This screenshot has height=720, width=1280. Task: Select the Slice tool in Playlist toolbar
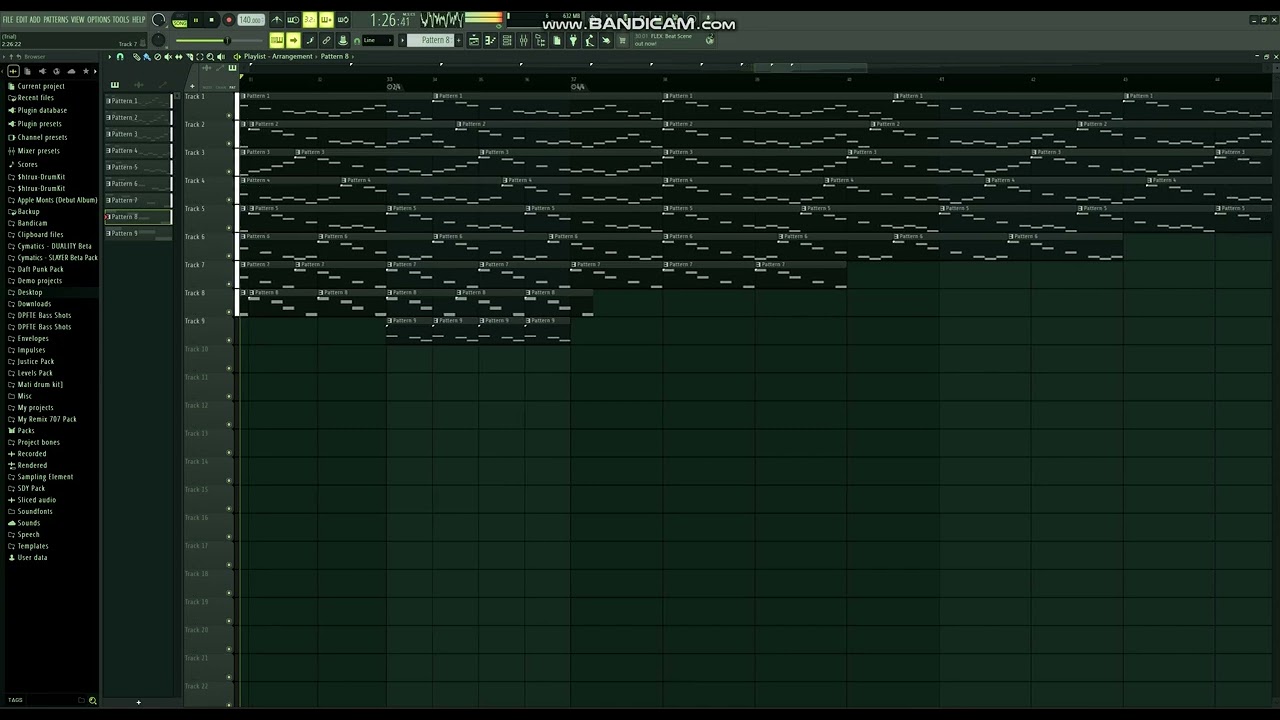189,56
